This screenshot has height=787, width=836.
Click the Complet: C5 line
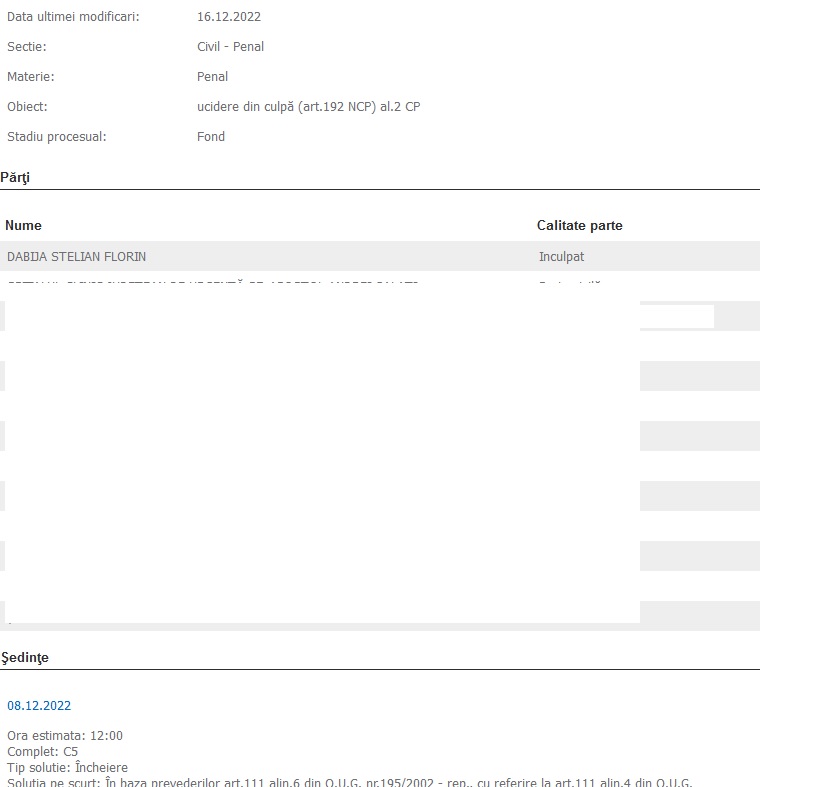(x=42, y=752)
